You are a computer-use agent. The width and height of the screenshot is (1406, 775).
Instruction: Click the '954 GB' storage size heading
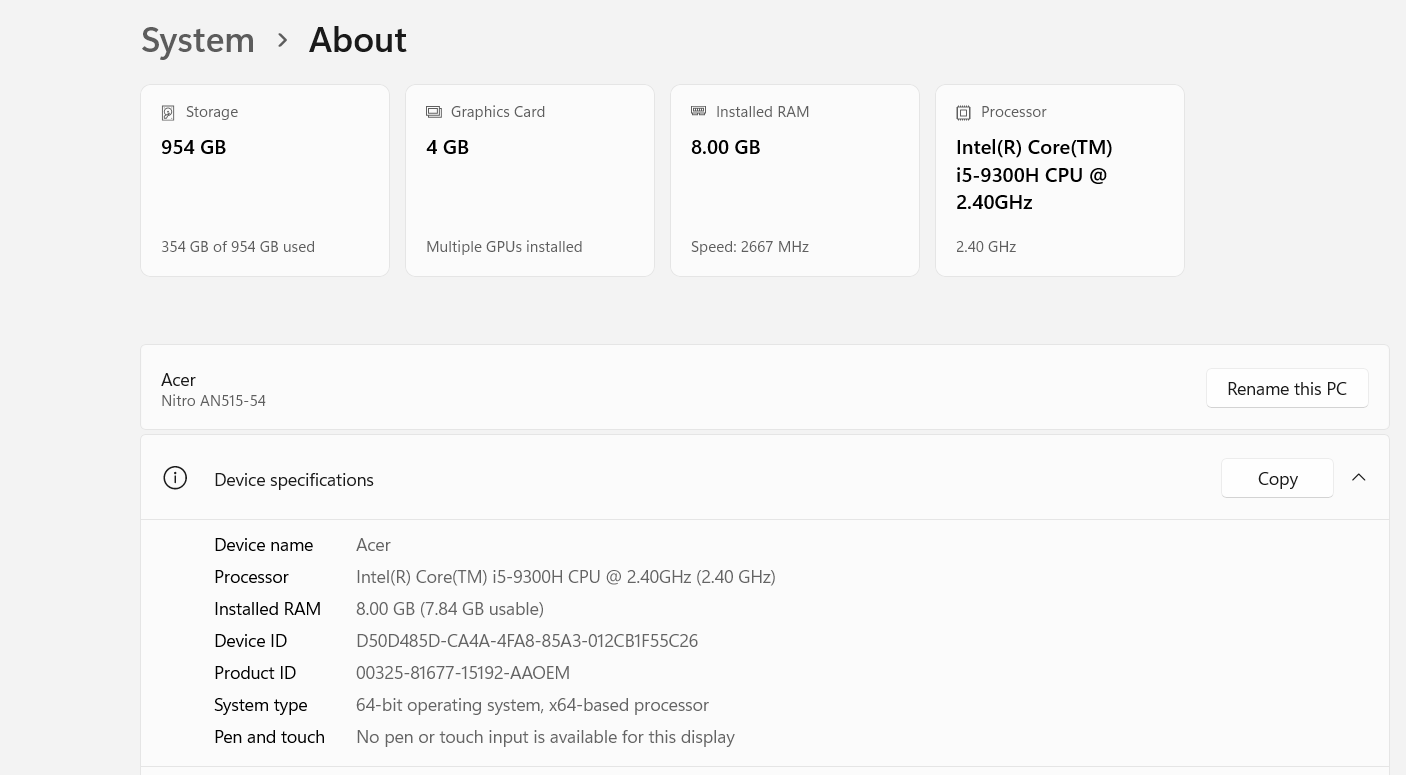tap(193, 147)
